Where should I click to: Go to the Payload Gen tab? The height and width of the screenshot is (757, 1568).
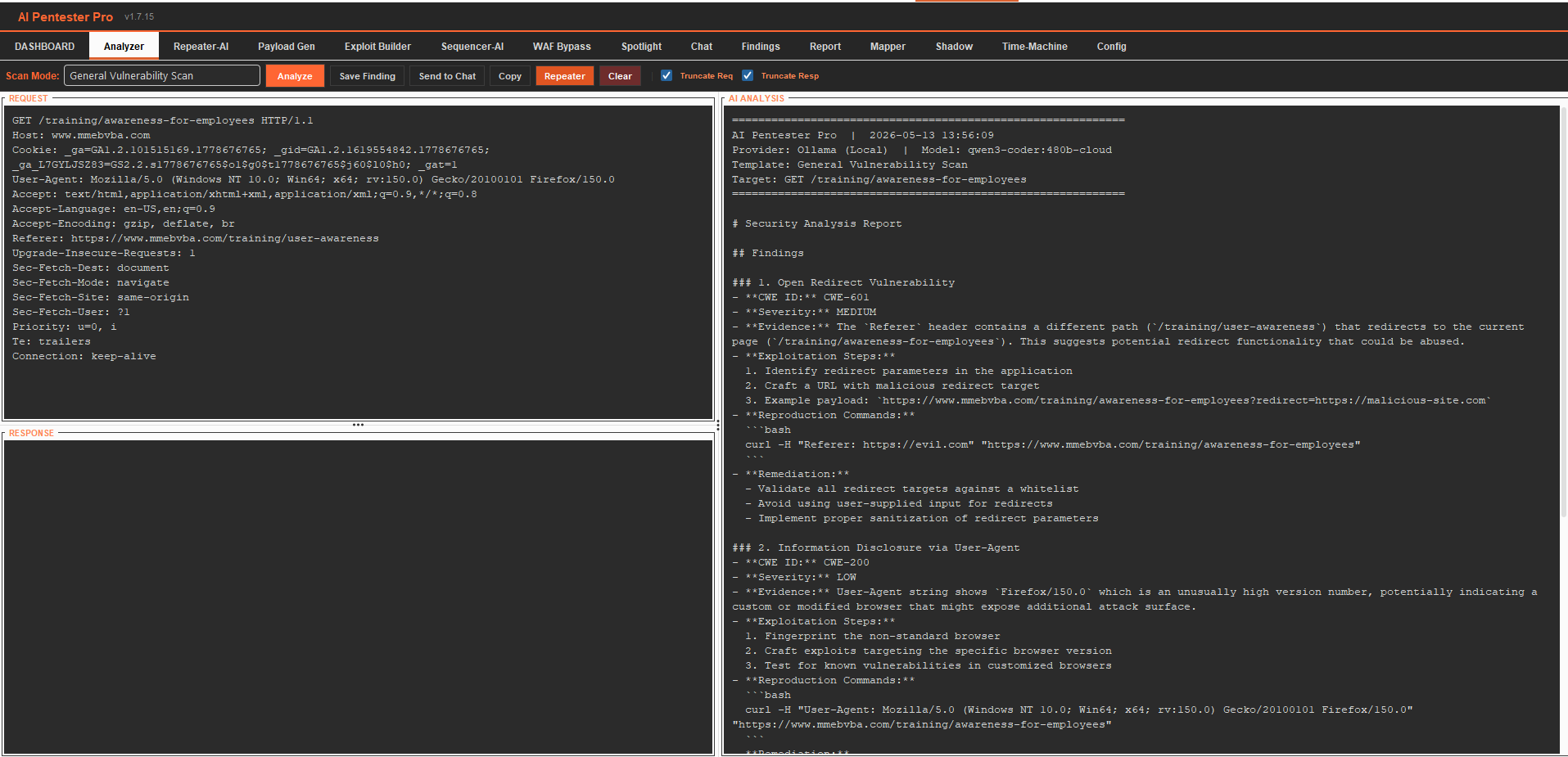(x=287, y=47)
